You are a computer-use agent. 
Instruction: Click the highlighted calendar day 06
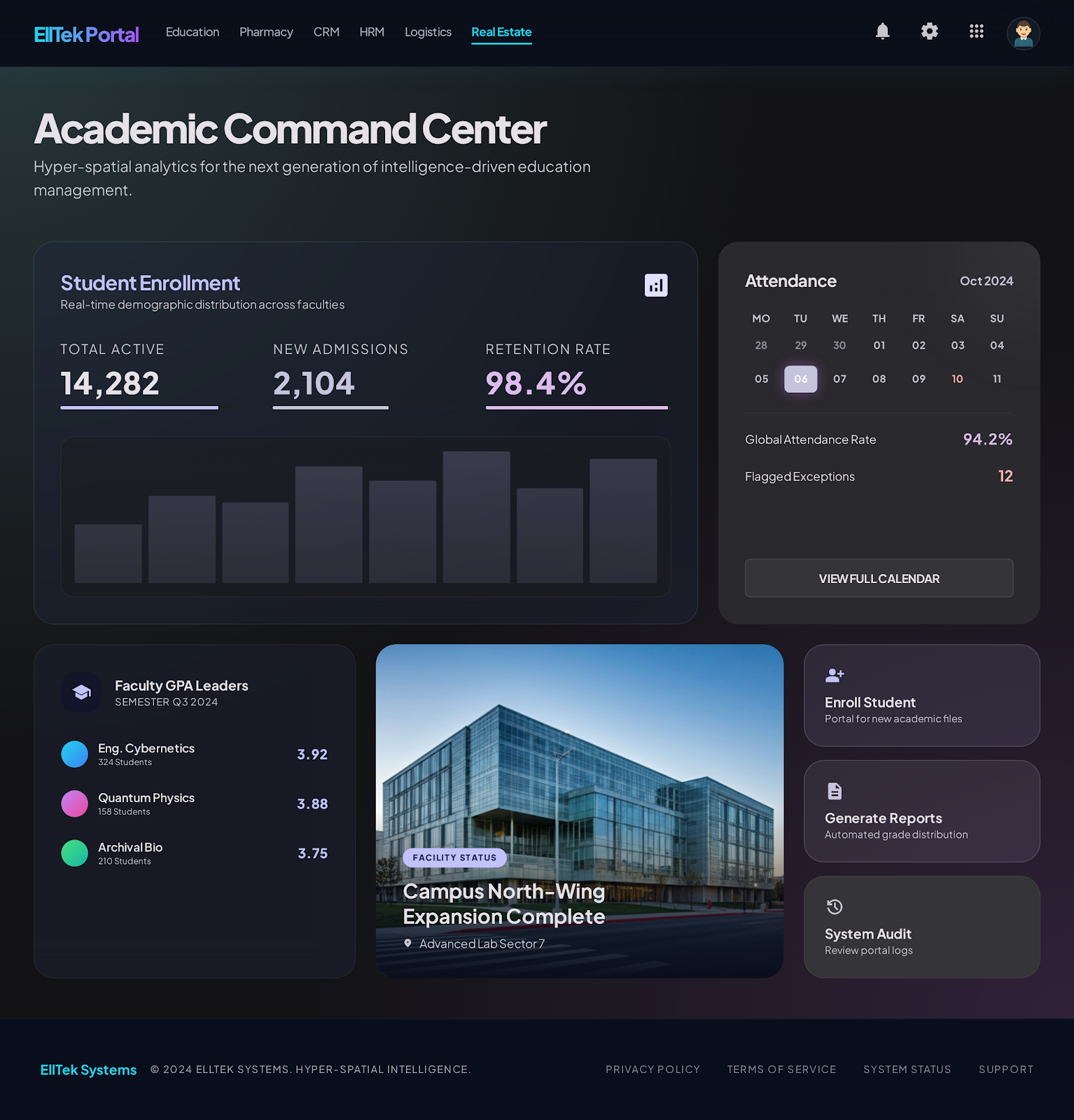(x=800, y=379)
